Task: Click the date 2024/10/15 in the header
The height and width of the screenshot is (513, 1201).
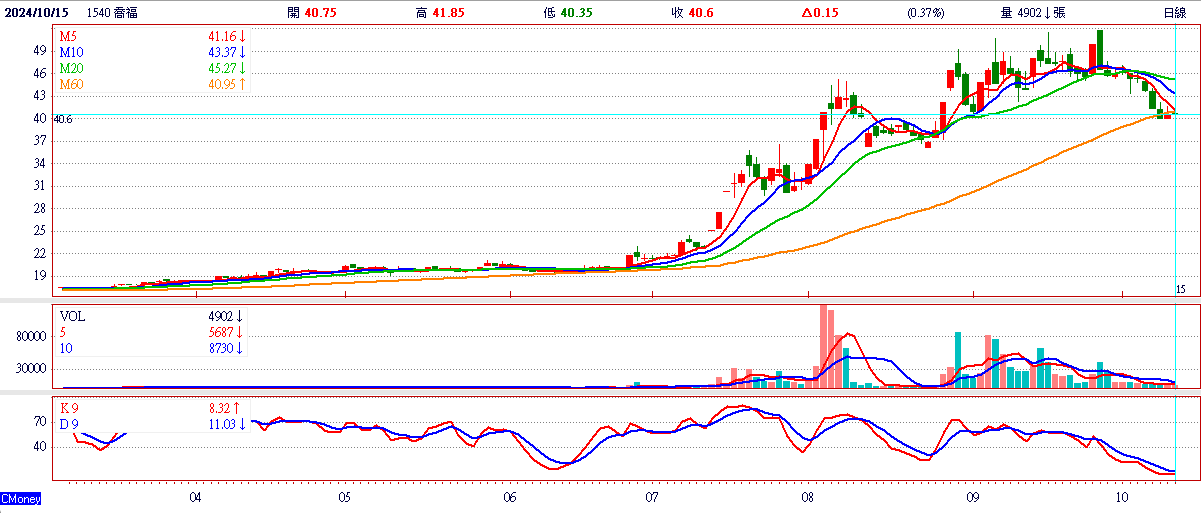Action: click(x=37, y=13)
